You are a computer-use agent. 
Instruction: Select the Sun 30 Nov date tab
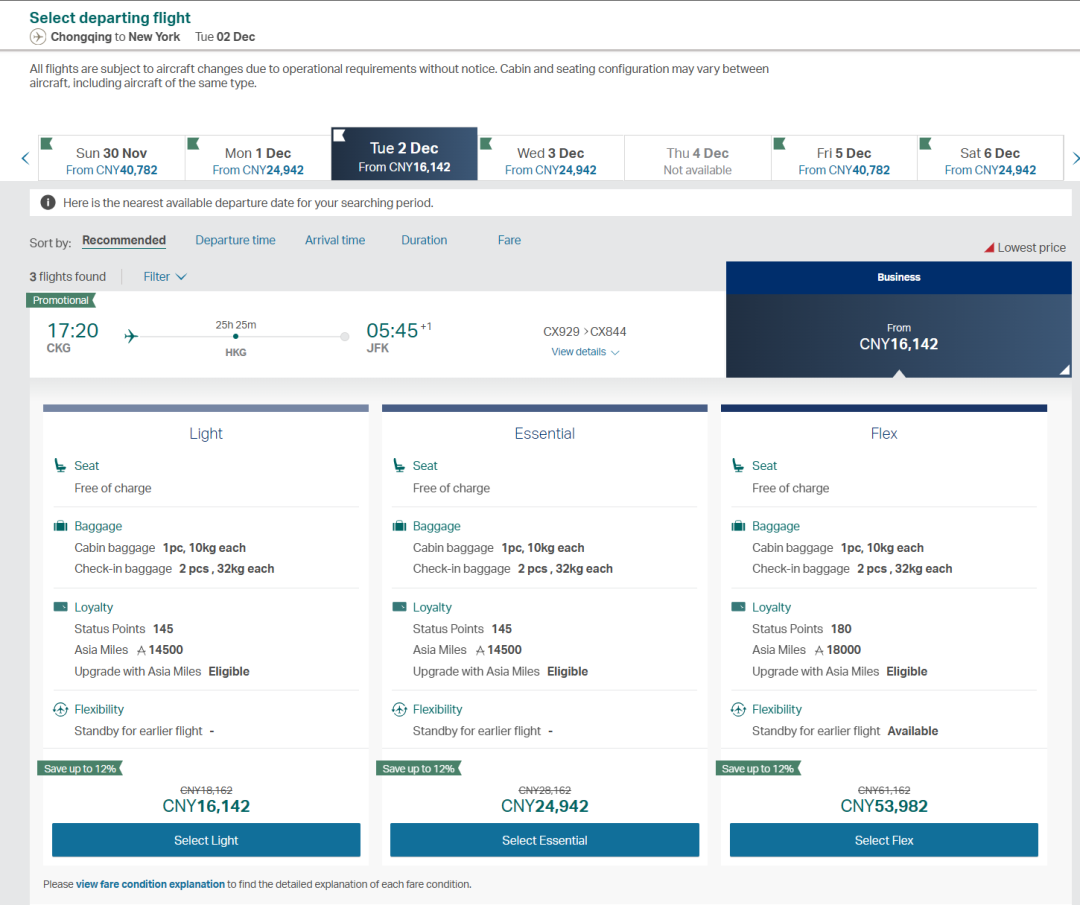pyautogui.click(x=111, y=160)
